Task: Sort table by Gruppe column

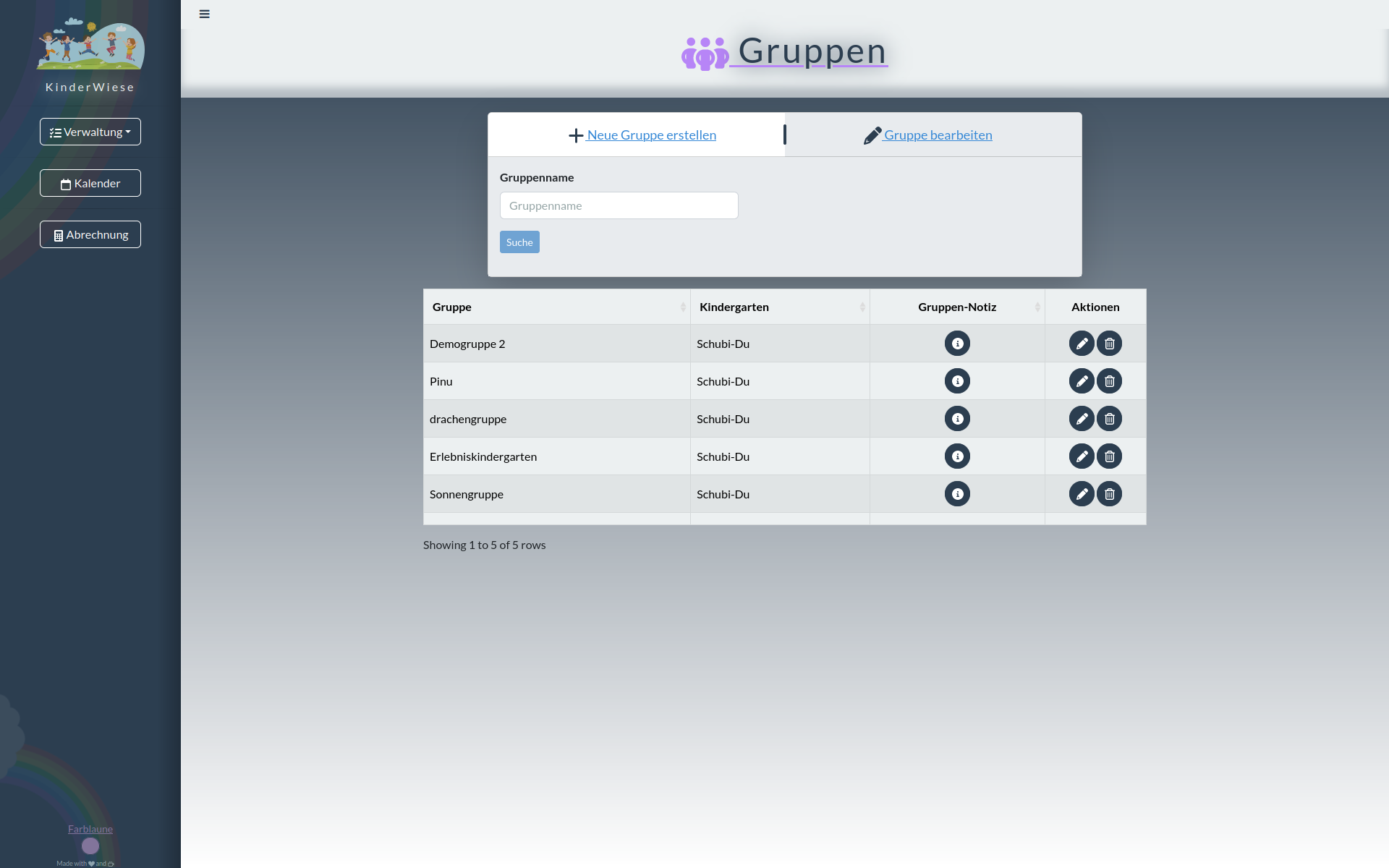Action: pyautogui.click(x=556, y=307)
